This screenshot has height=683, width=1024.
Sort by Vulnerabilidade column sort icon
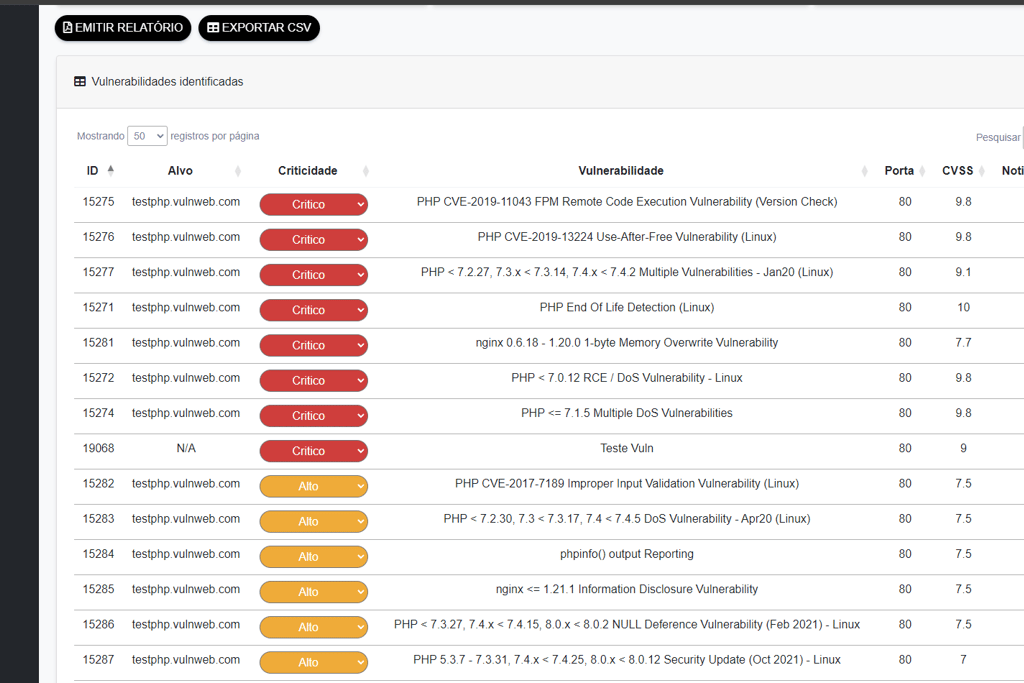865,171
